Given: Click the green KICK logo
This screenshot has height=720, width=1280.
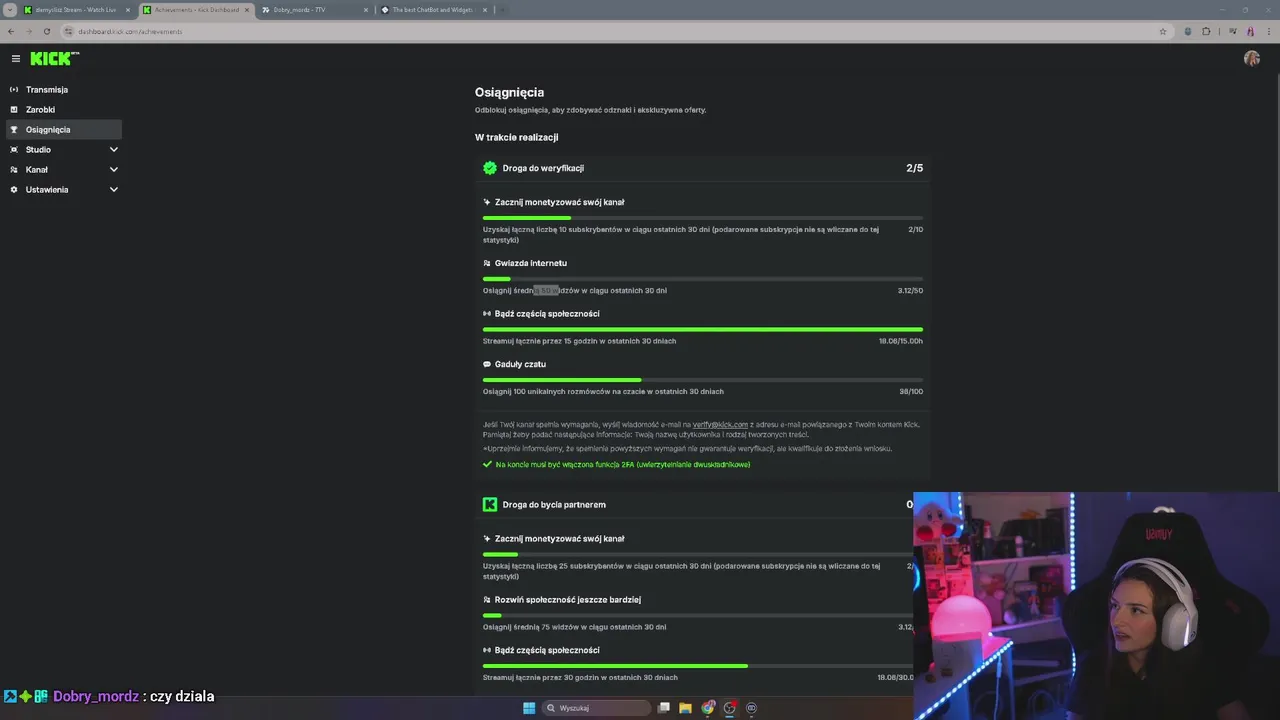Looking at the screenshot, I should 53,59.
